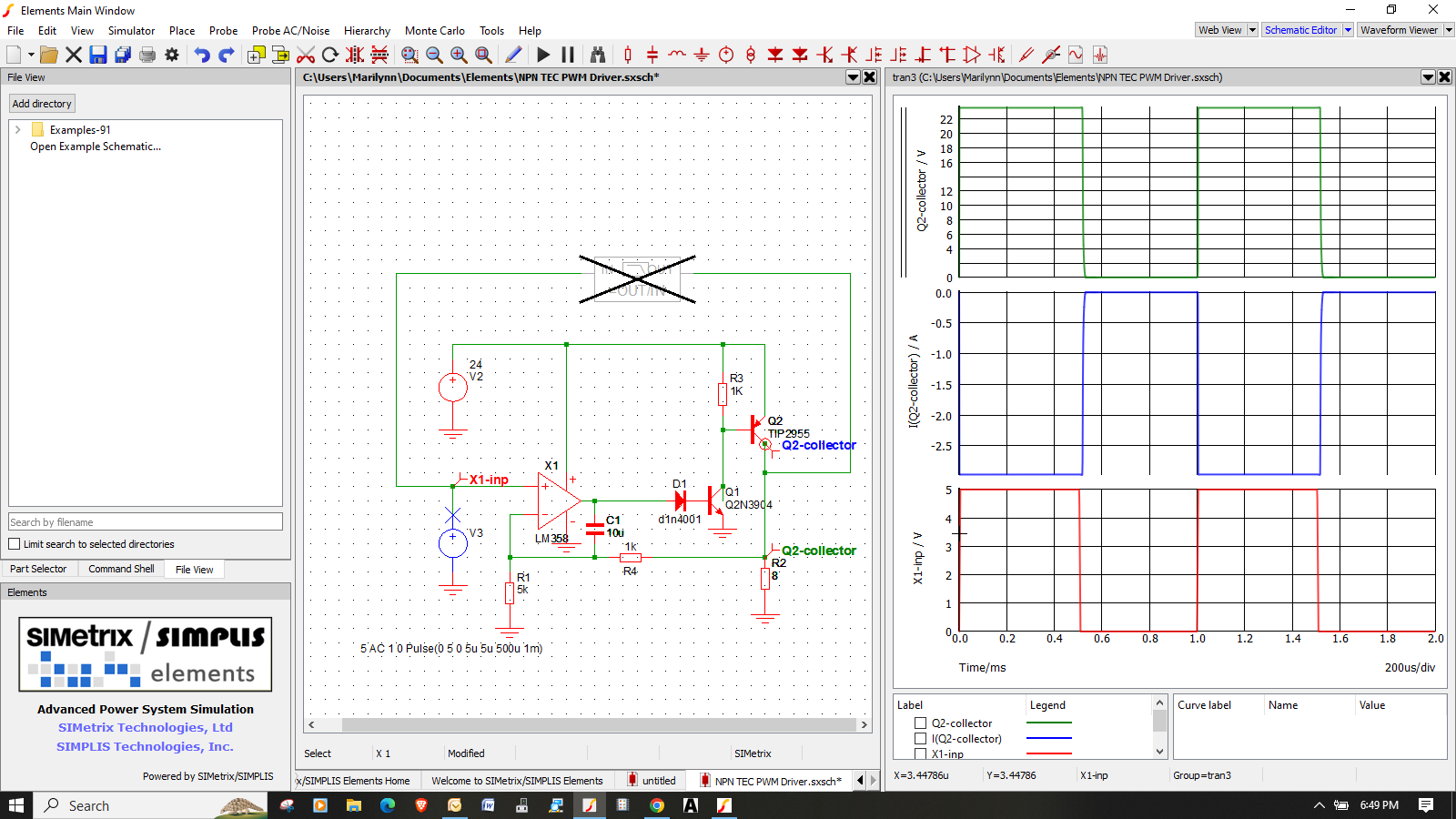Click the Windows taskbar Search box
Screen dimensions: 1456x819
tap(151, 805)
